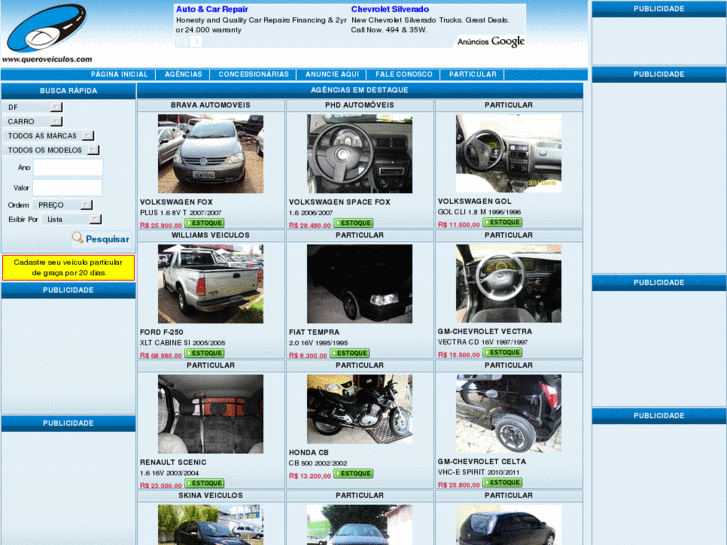This screenshot has height=545, width=727.
Task: Open the Volkswagen Fox photo thumbnail
Action: point(210,154)
